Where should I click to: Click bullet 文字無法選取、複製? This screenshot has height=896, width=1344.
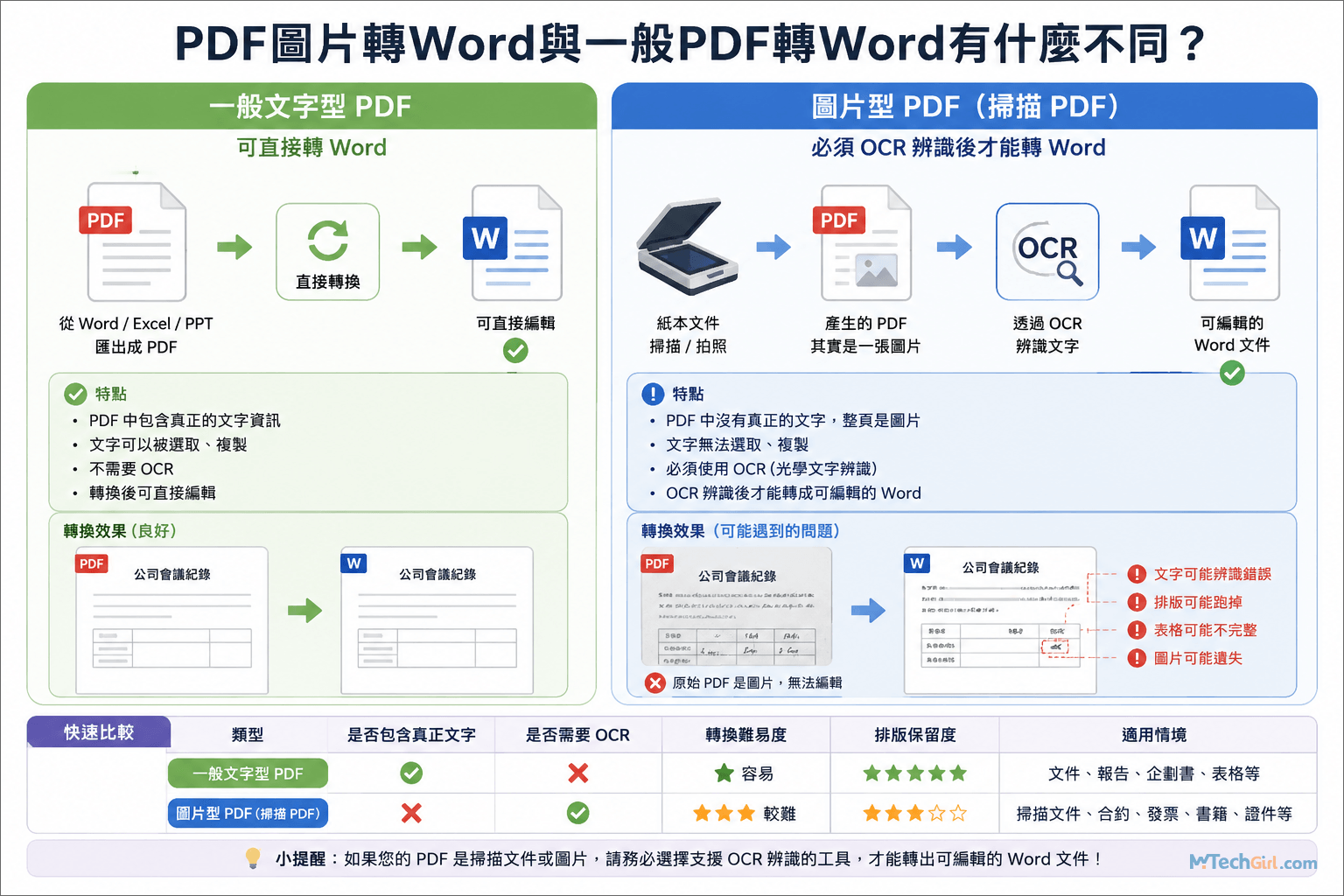pos(737,444)
